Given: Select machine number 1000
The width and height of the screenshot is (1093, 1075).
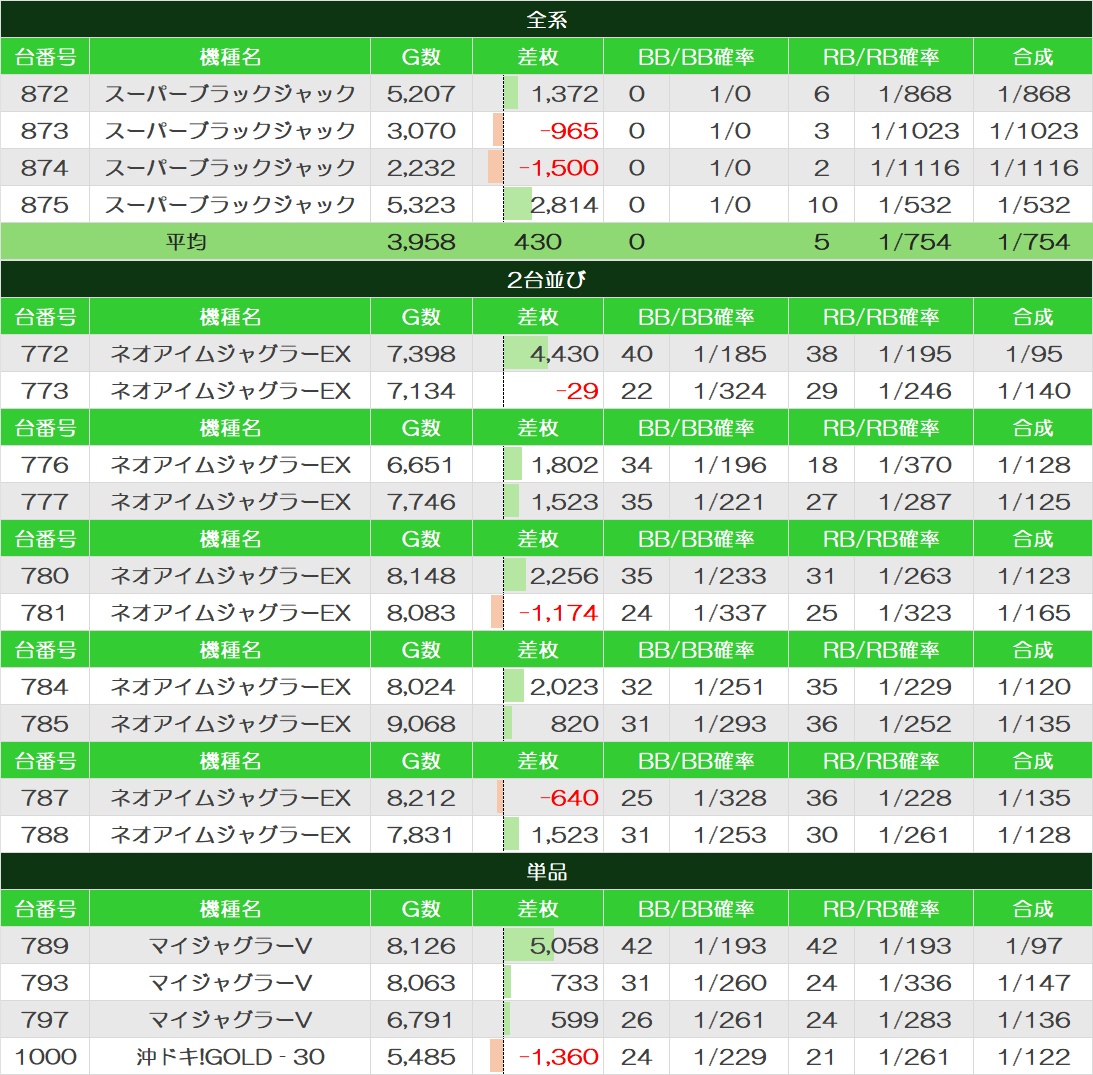Looking at the screenshot, I should click(x=45, y=1056).
